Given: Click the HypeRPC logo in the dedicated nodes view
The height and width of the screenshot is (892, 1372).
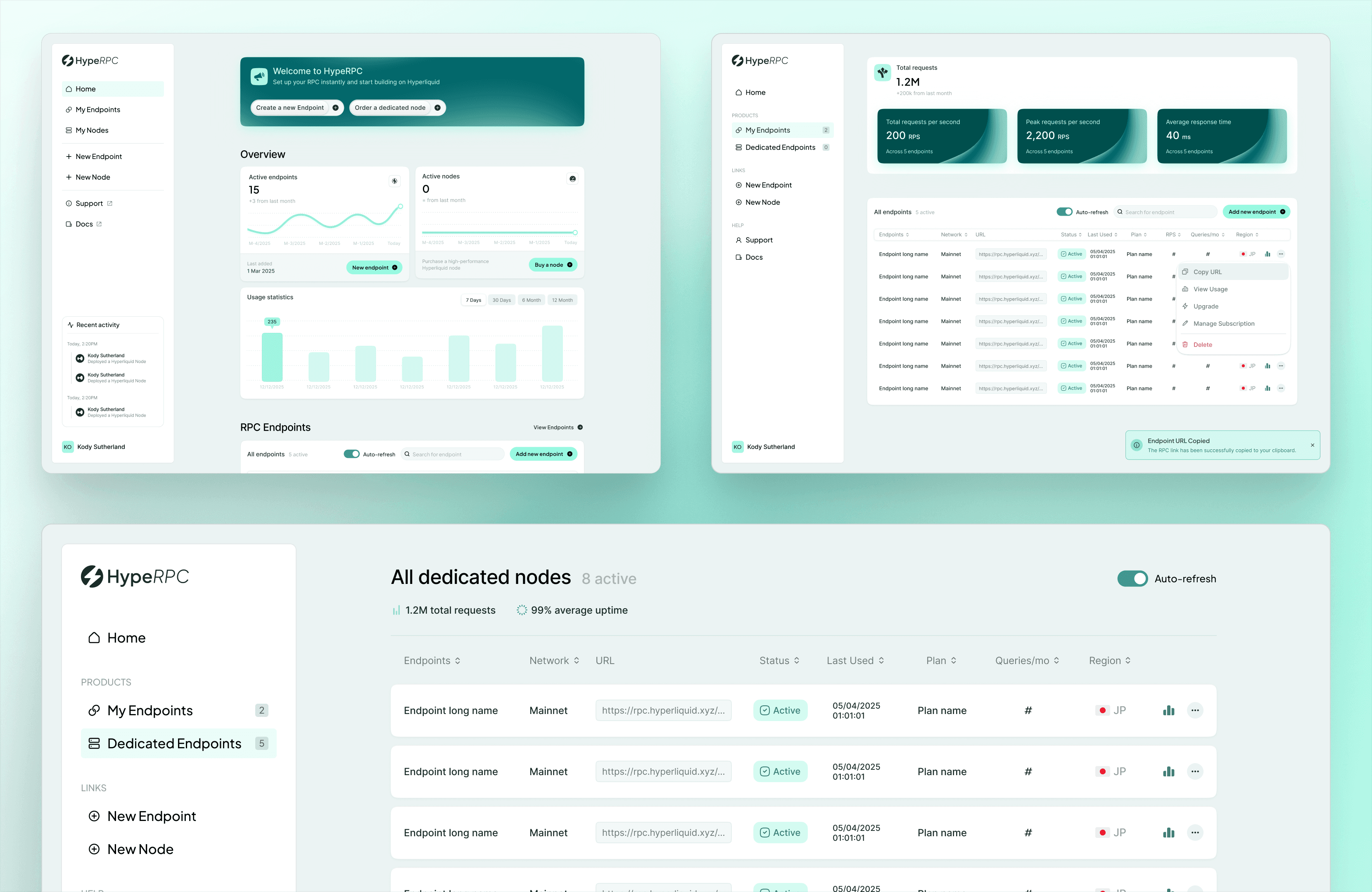Looking at the screenshot, I should pos(135,576).
